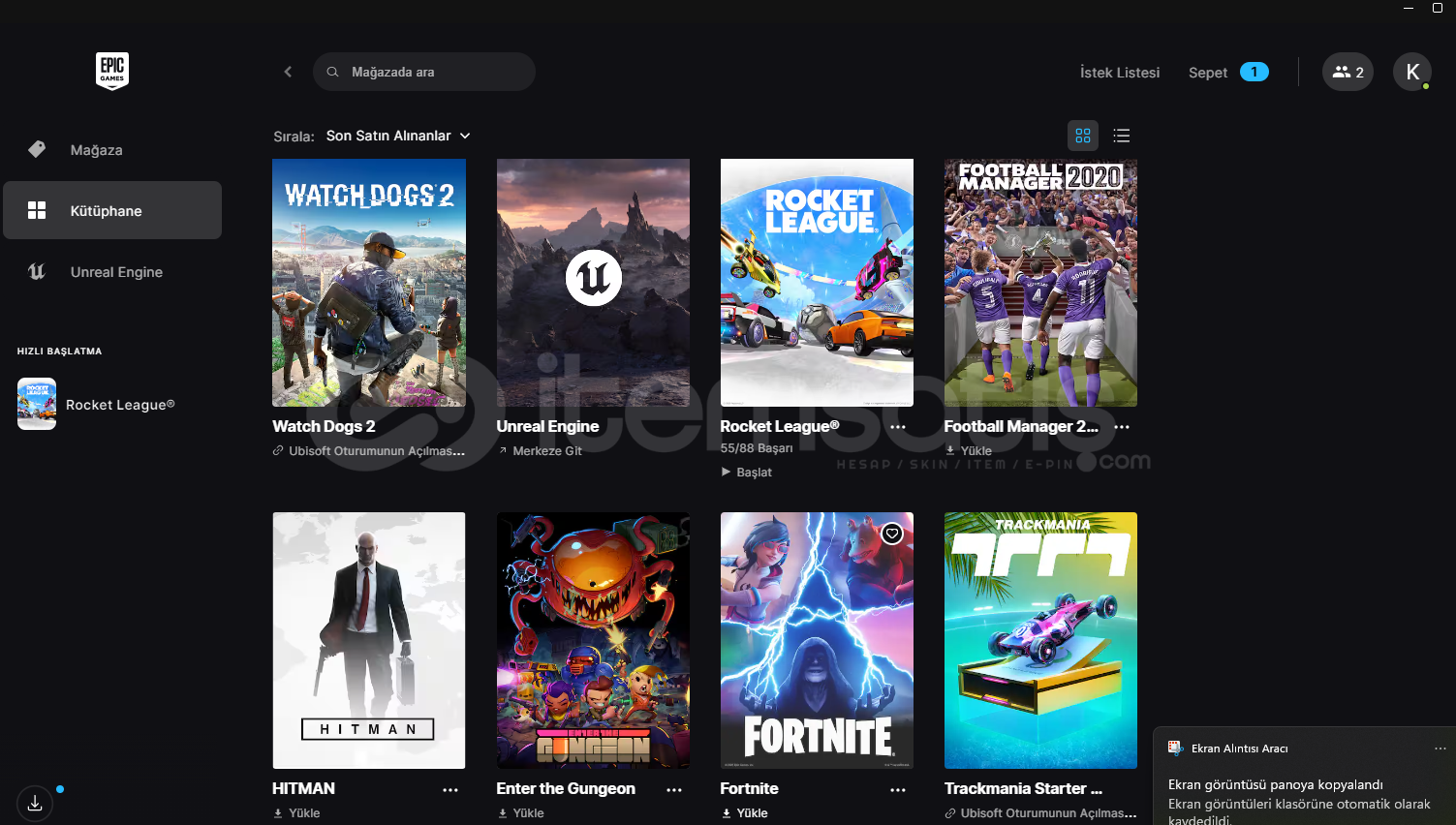Expand the Son Satın Alınanlar sort dropdown
This screenshot has height=825, width=1456.
398,136
